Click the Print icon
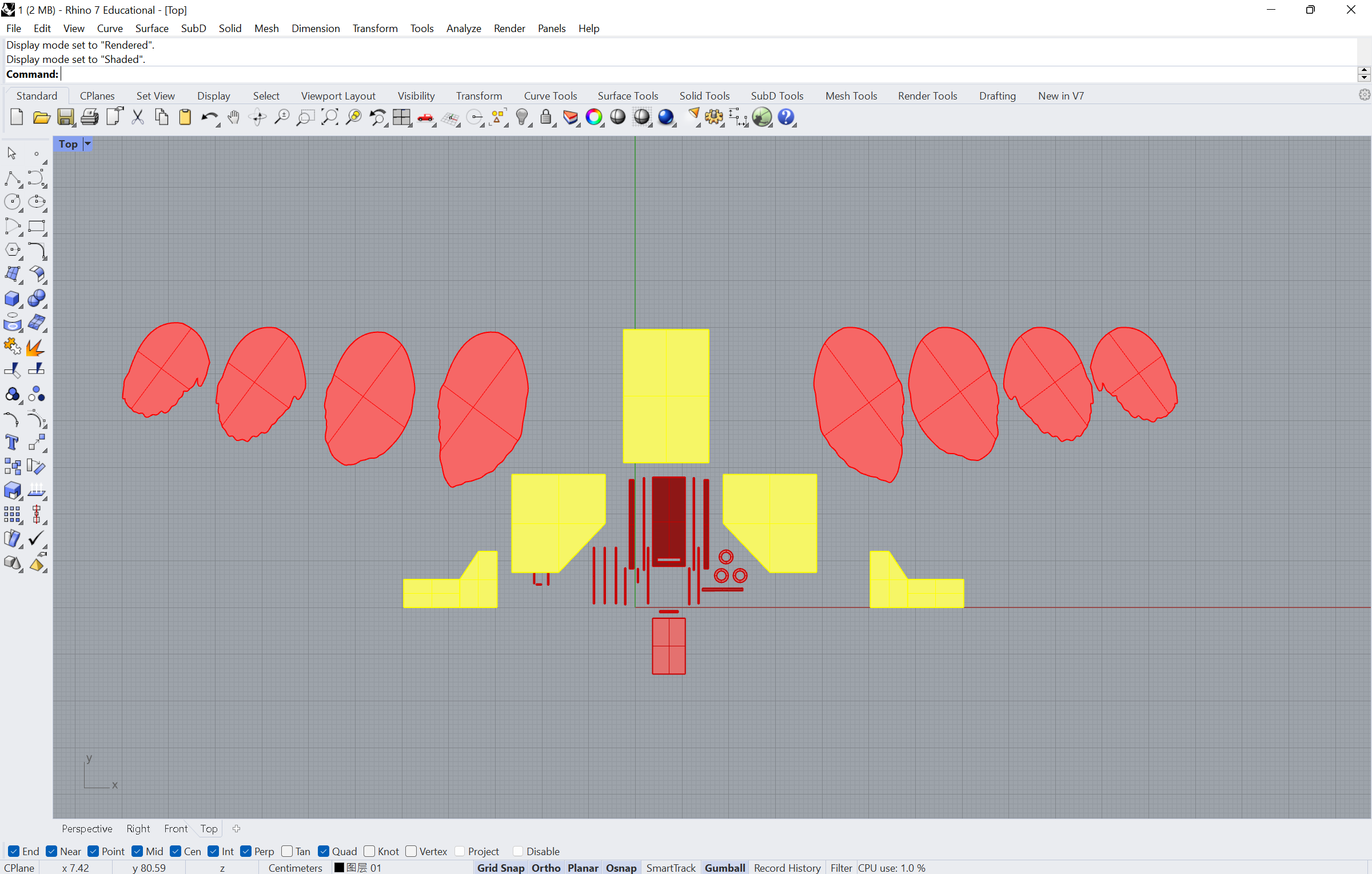 tap(89, 117)
